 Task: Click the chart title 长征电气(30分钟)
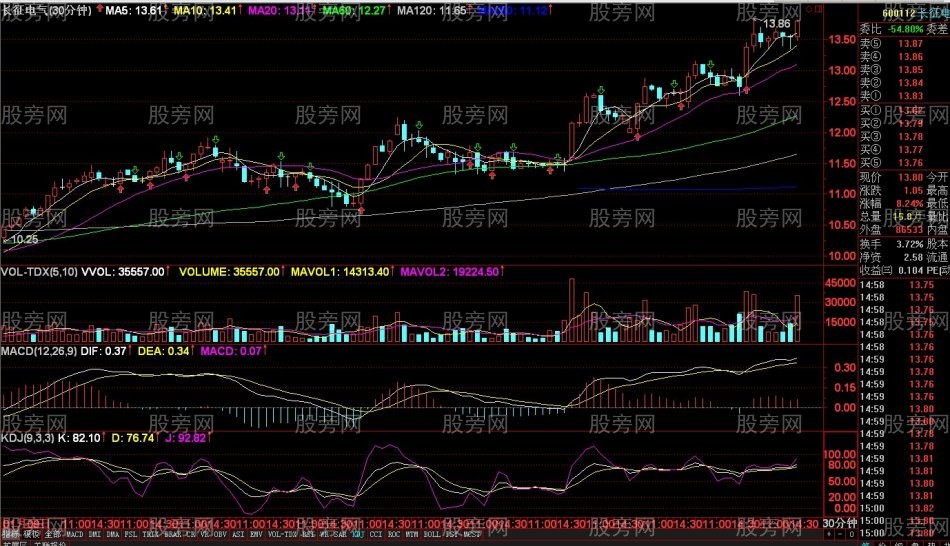tap(47, 10)
